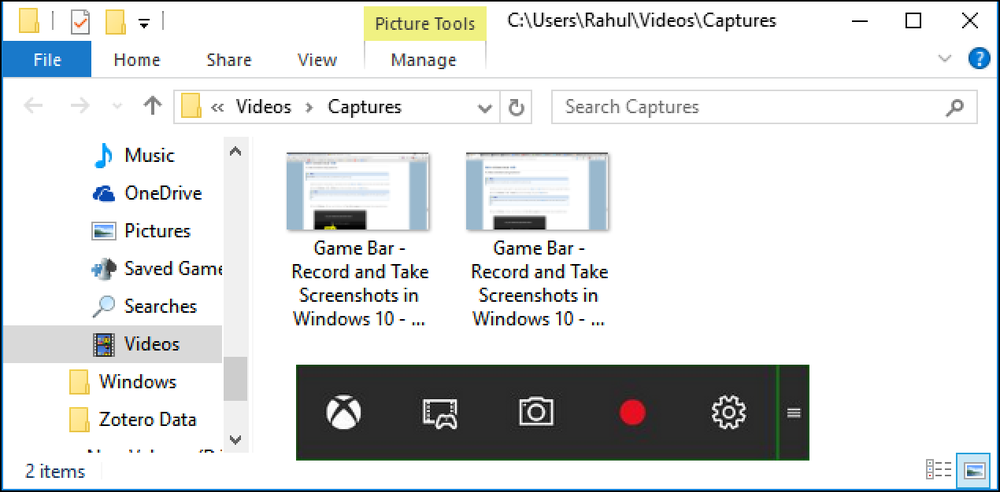Select the OneDrive cloud icon
1000x492 pixels.
(x=103, y=193)
